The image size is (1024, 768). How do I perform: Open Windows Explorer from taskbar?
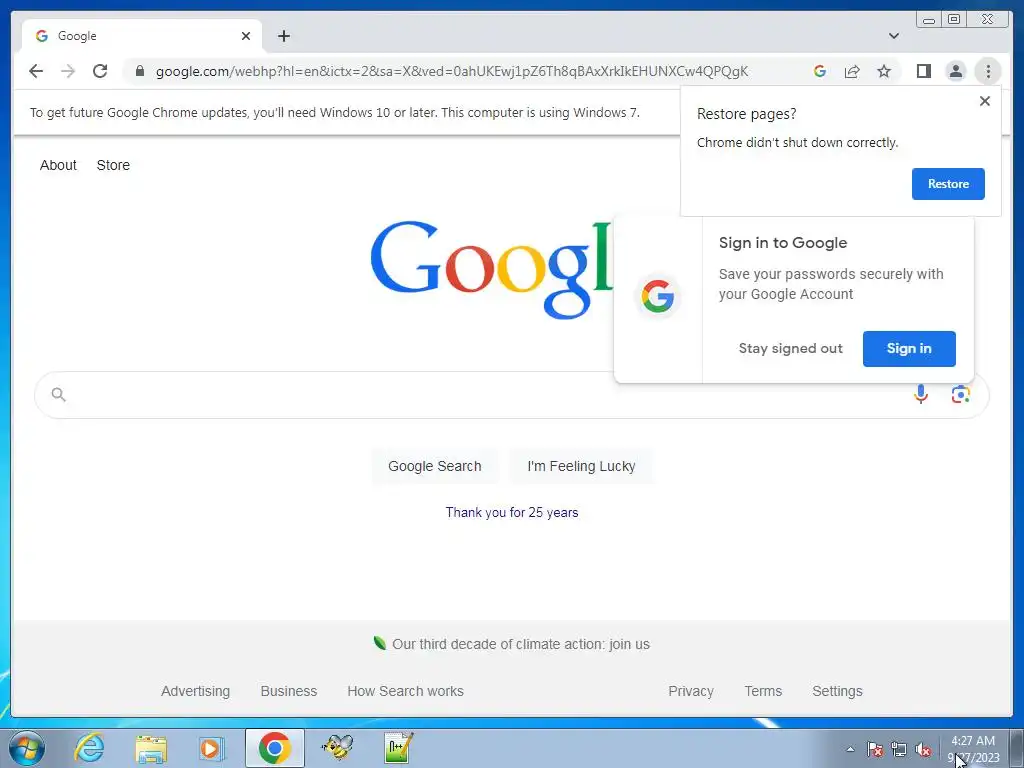click(151, 748)
